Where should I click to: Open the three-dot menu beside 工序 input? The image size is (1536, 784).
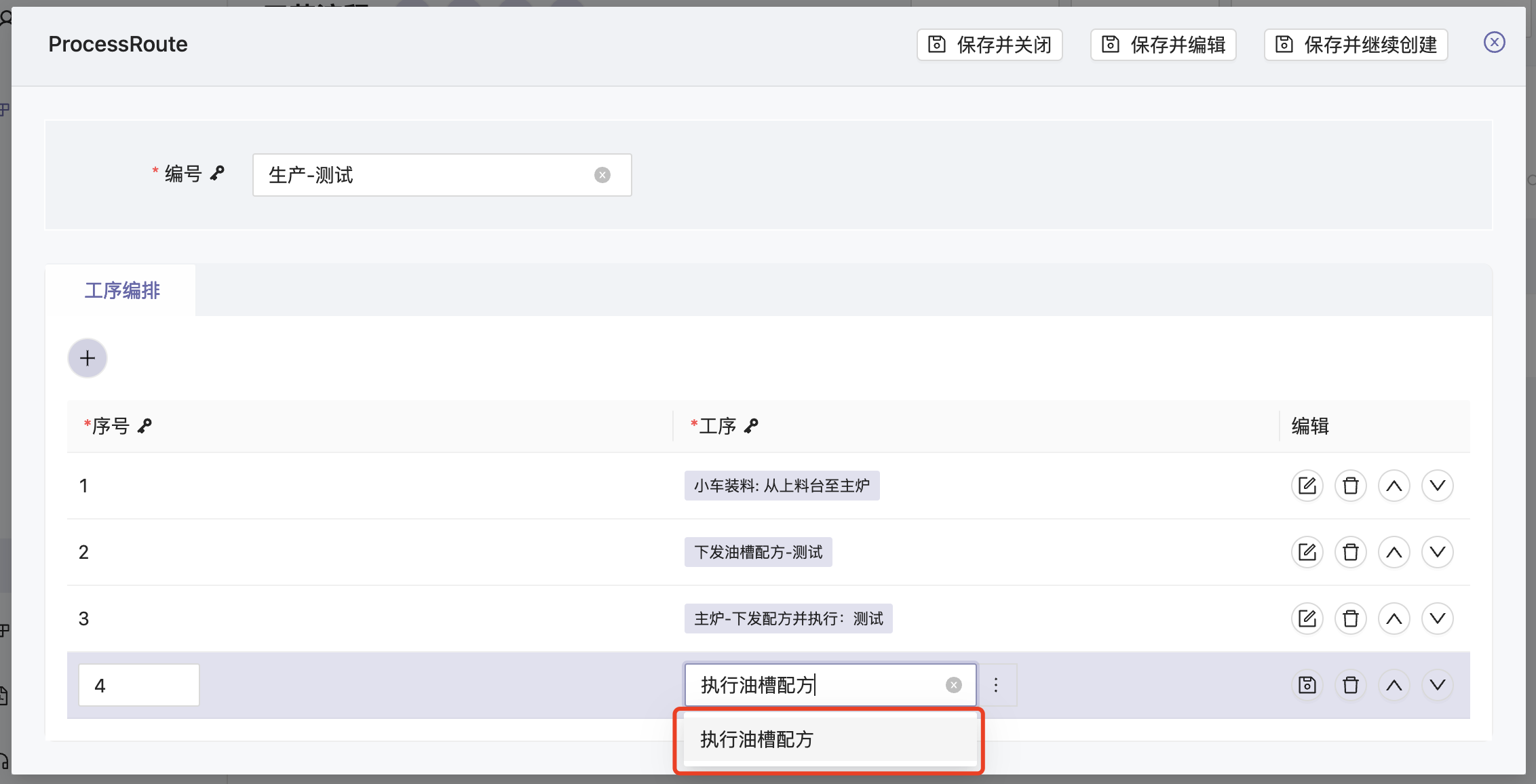click(x=995, y=685)
